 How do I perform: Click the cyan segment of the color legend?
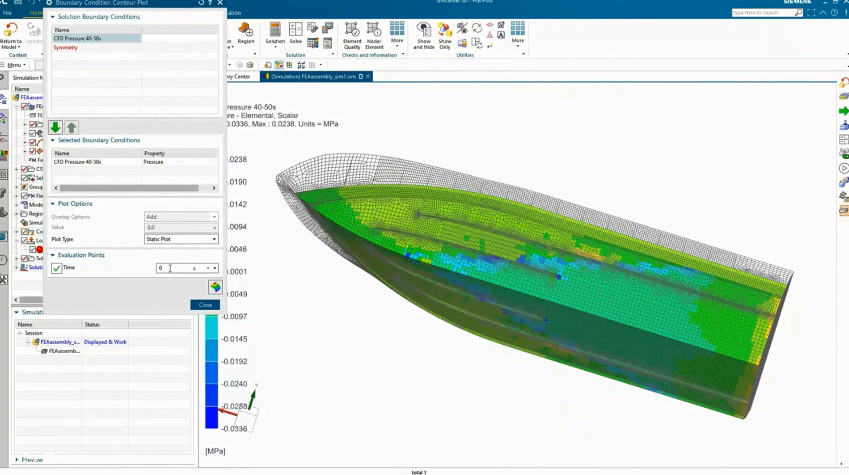(212, 327)
